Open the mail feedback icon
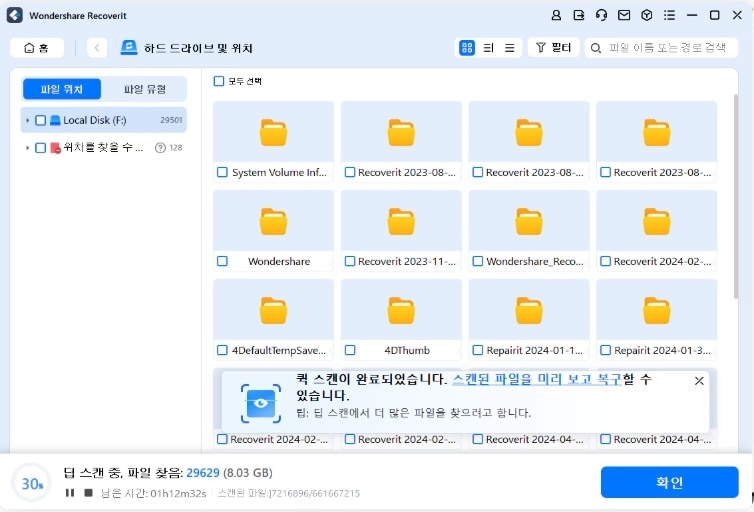Screen dimensions: 754x512 pyautogui.click(x=624, y=15)
